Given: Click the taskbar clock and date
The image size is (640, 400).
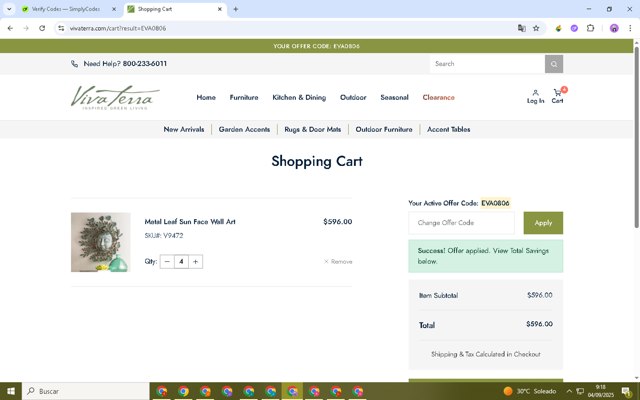Looking at the screenshot, I should pyautogui.click(x=600, y=391).
